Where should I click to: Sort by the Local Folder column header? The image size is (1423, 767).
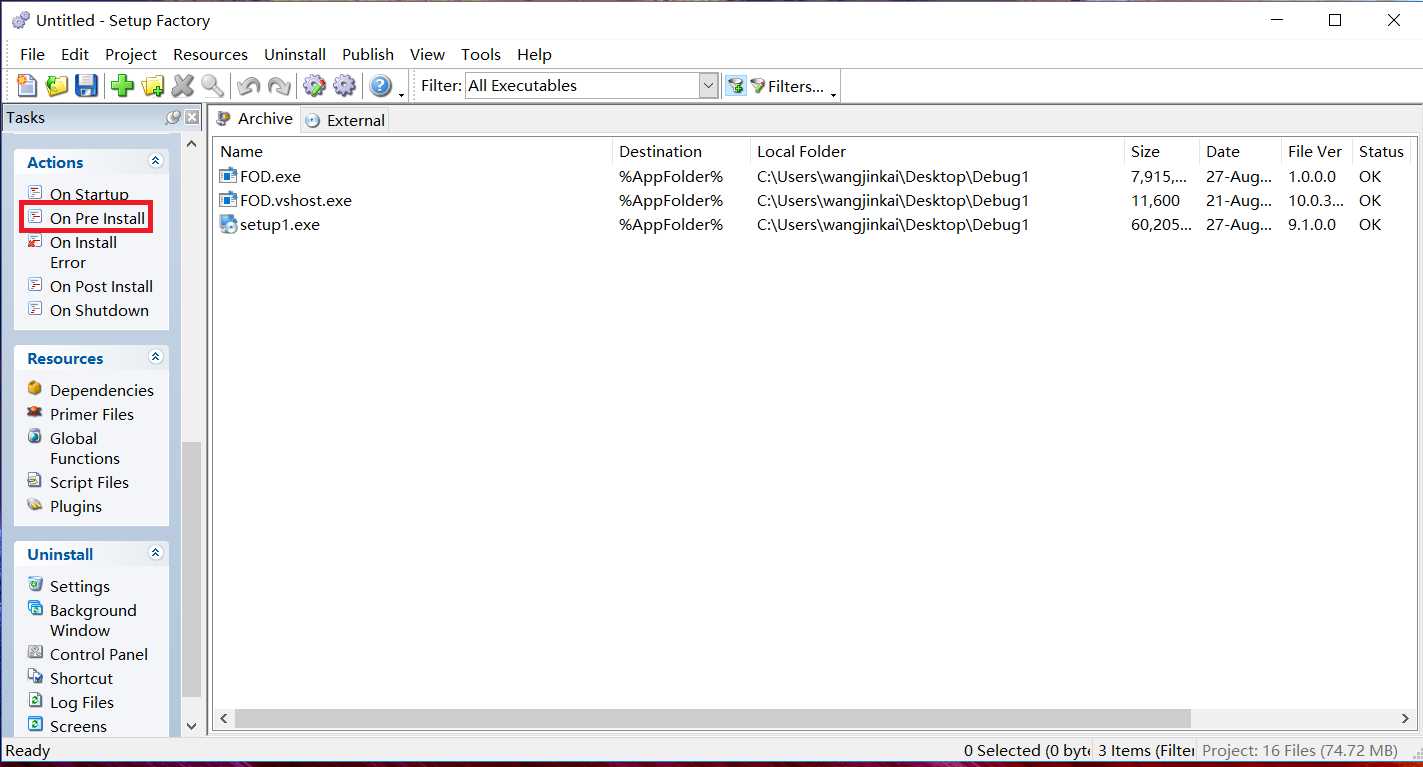937,151
